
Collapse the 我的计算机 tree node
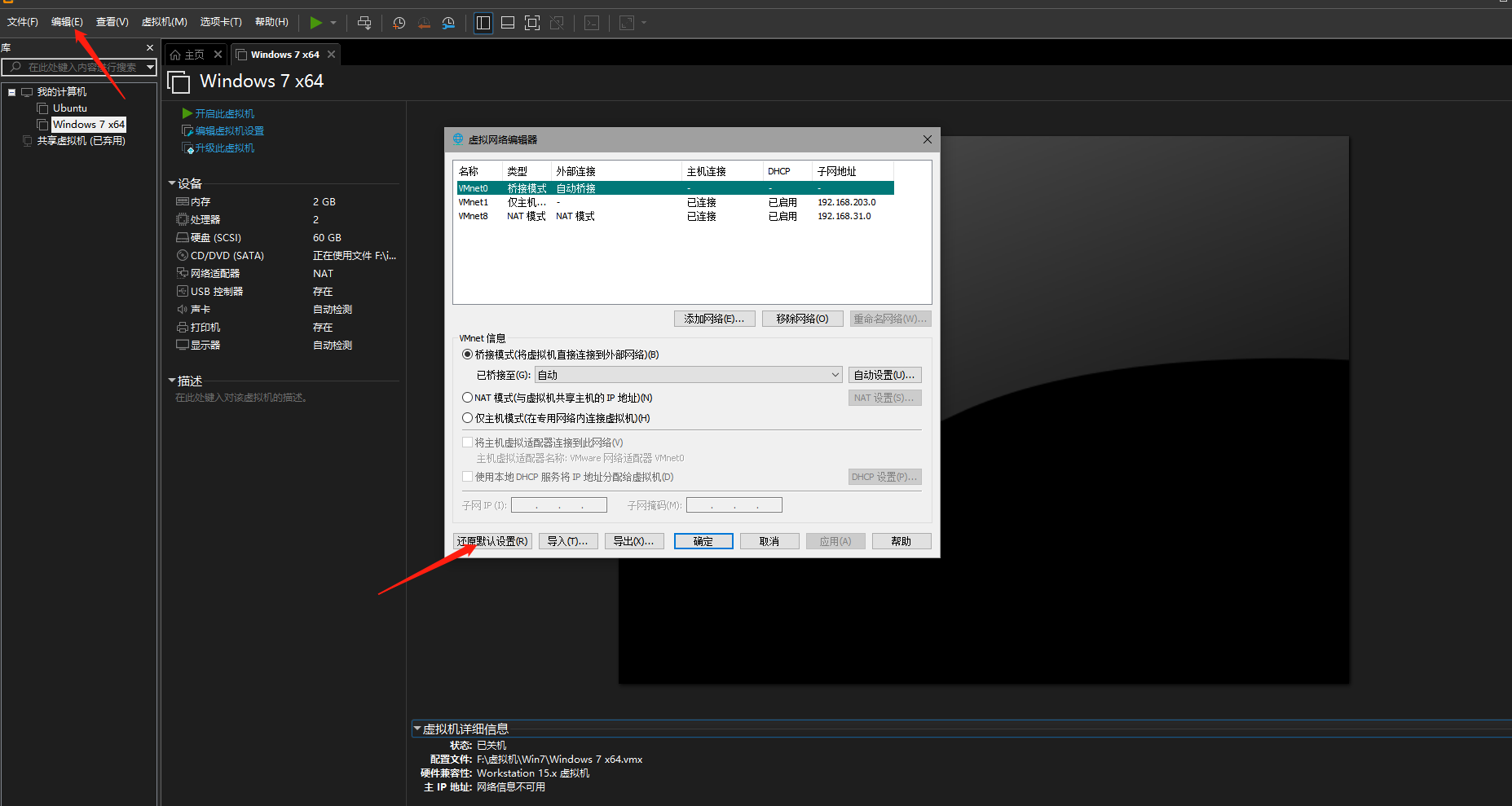click(12, 92)
